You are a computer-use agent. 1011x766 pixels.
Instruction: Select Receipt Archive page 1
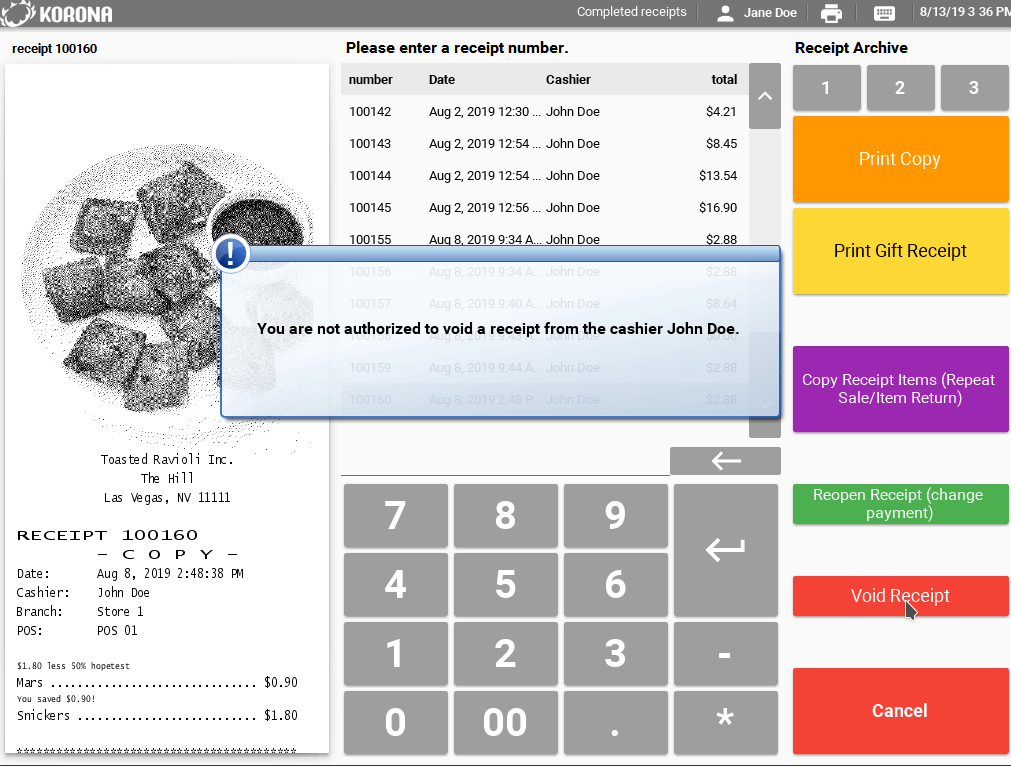[827, 88]
